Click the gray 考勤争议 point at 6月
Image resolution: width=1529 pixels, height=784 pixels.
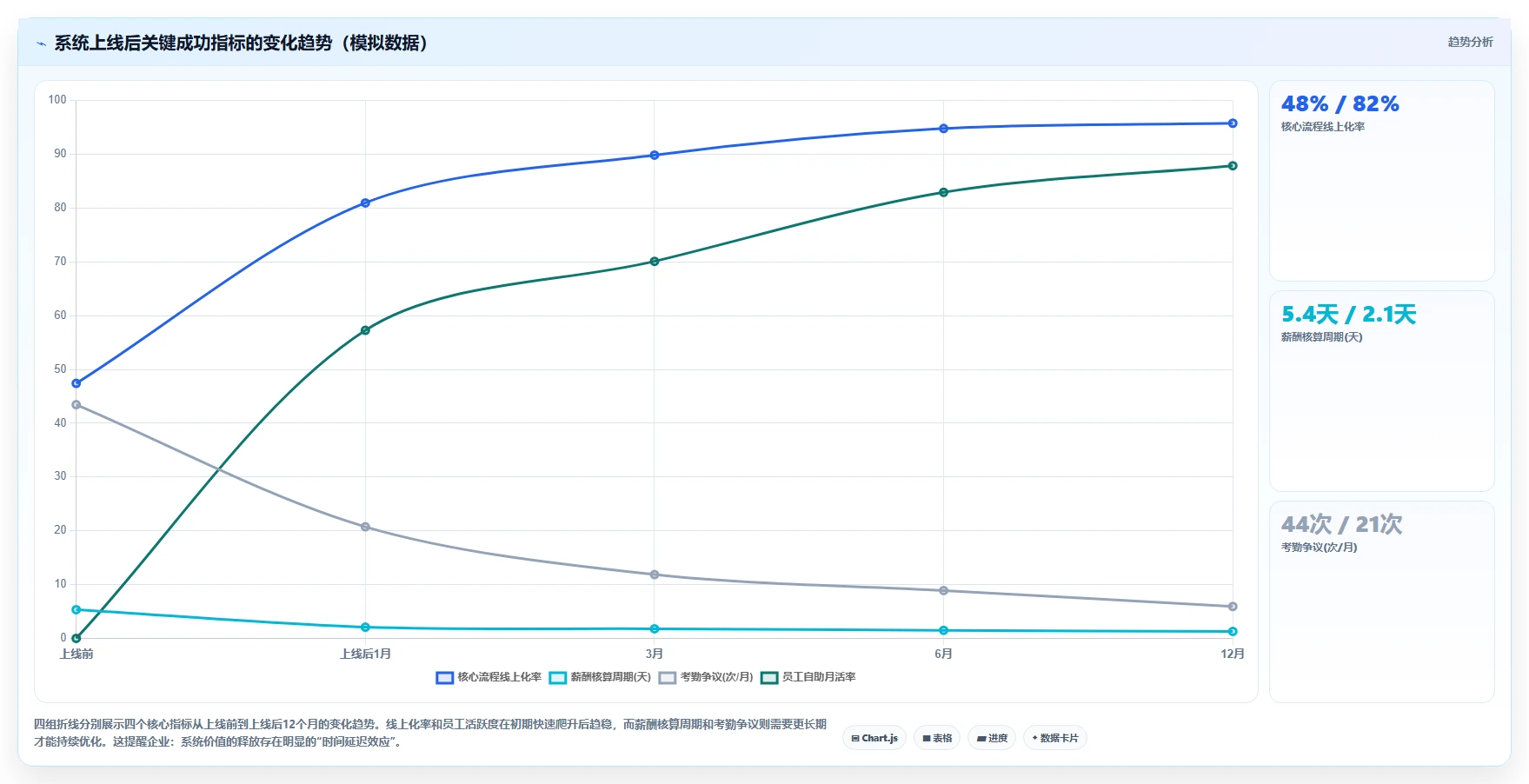point(943,590)
